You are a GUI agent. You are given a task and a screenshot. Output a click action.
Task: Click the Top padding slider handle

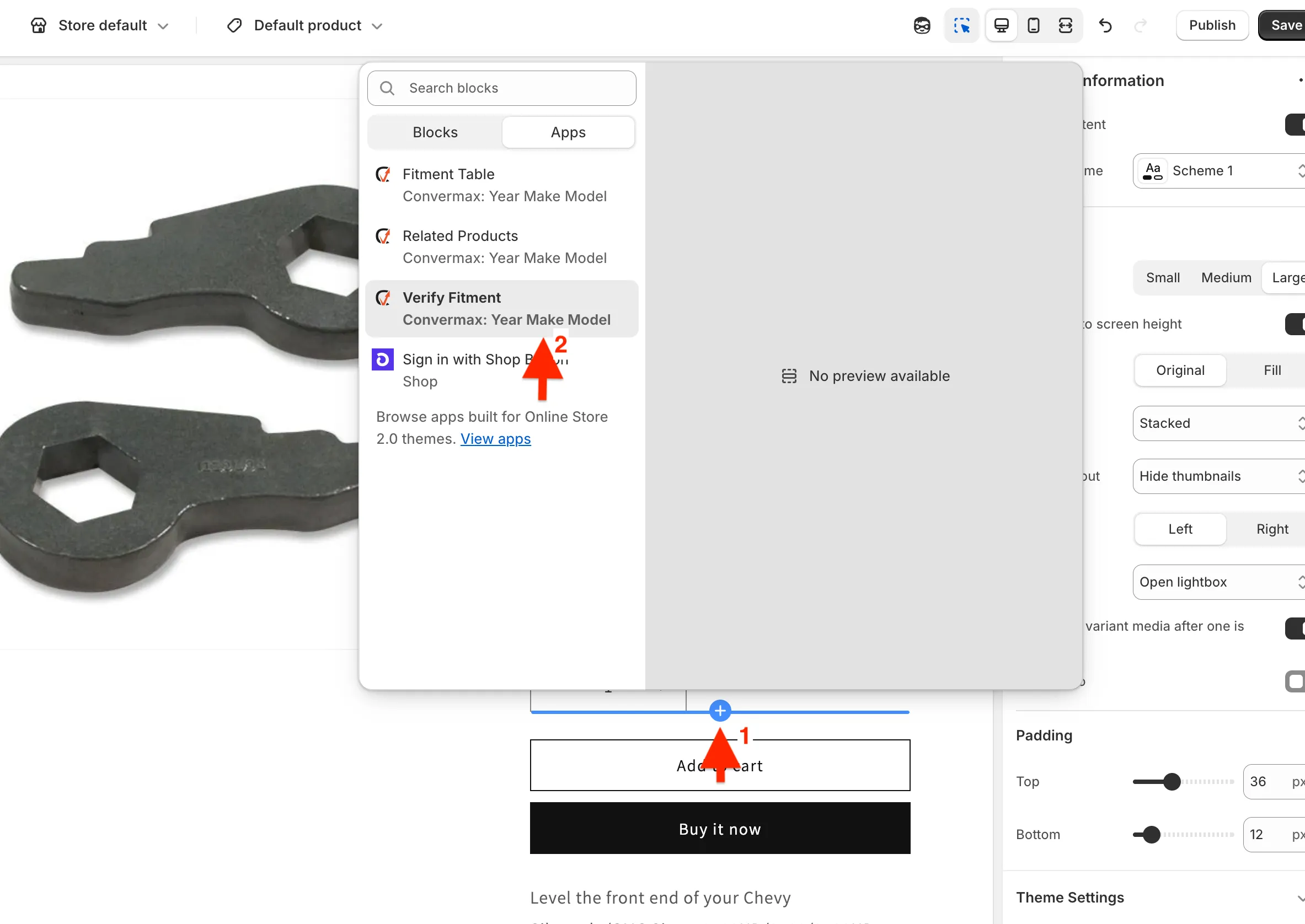point(1172,782)
